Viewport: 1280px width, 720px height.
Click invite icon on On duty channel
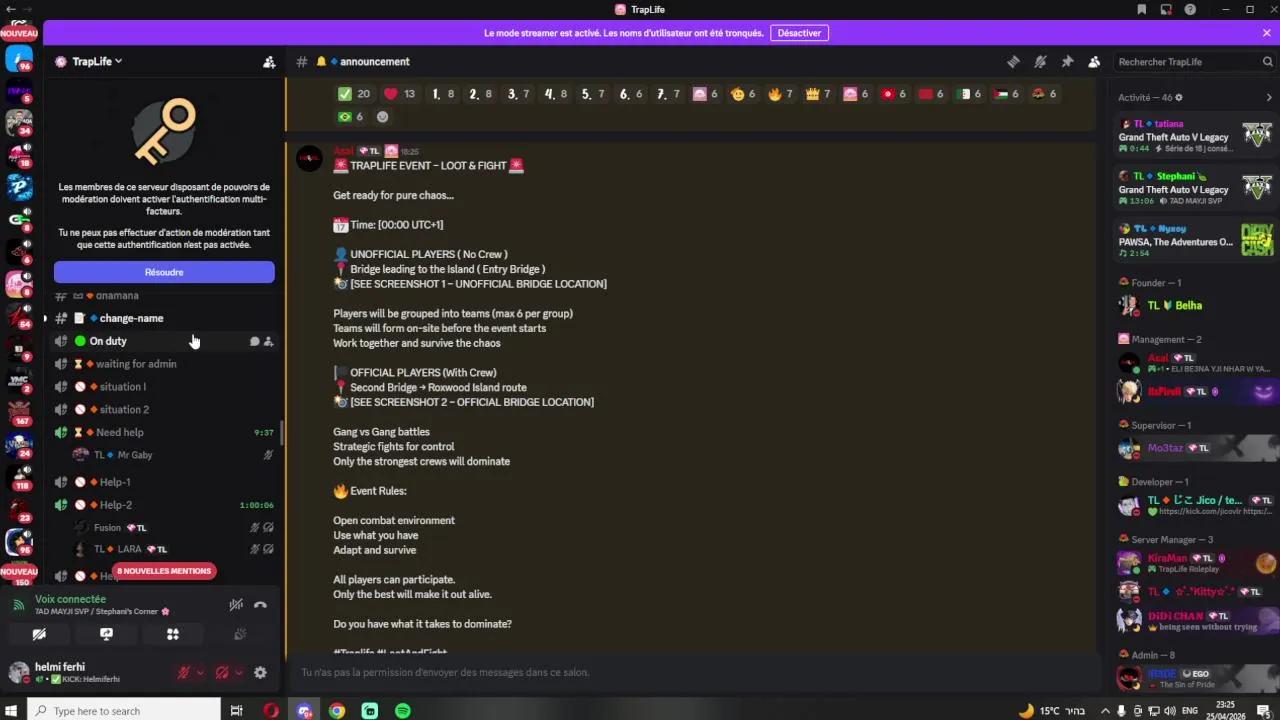[268, 342]
